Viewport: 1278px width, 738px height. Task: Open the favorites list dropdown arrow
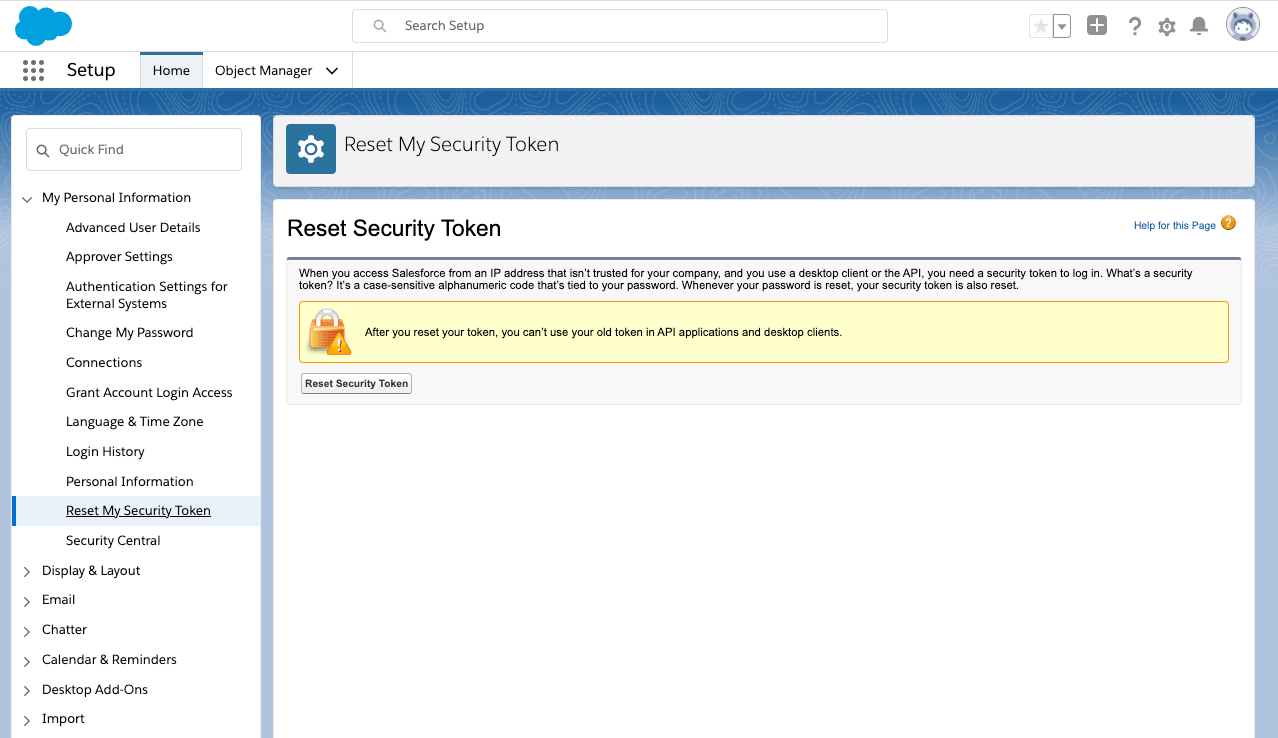tap(1060, 26)
